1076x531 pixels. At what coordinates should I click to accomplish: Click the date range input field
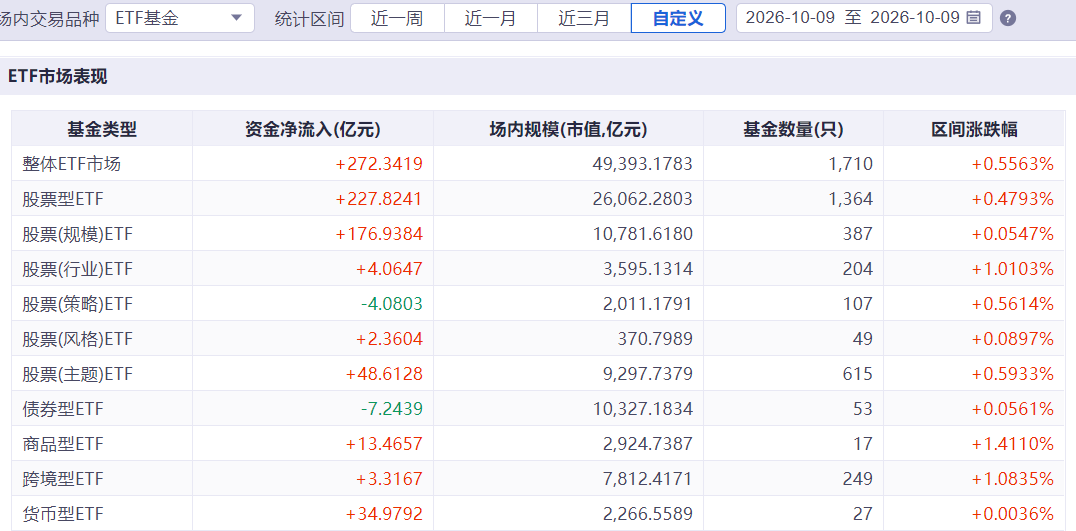(x=864, y=18)
